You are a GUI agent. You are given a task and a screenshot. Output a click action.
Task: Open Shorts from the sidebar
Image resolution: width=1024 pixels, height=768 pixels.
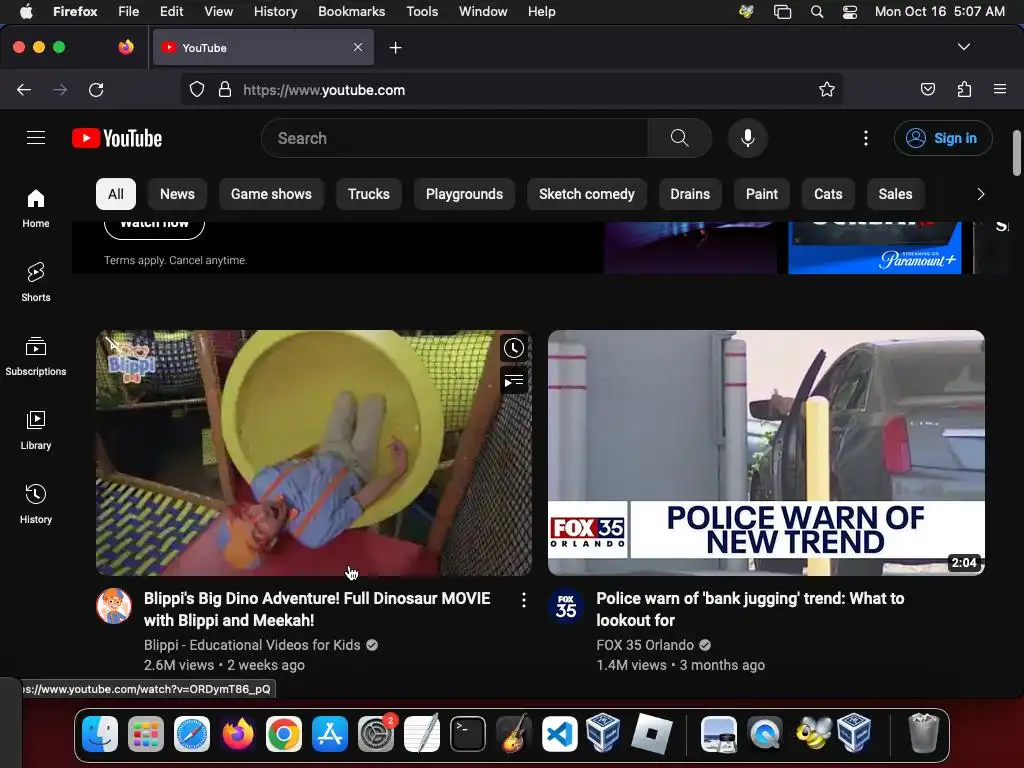point(36,282)
